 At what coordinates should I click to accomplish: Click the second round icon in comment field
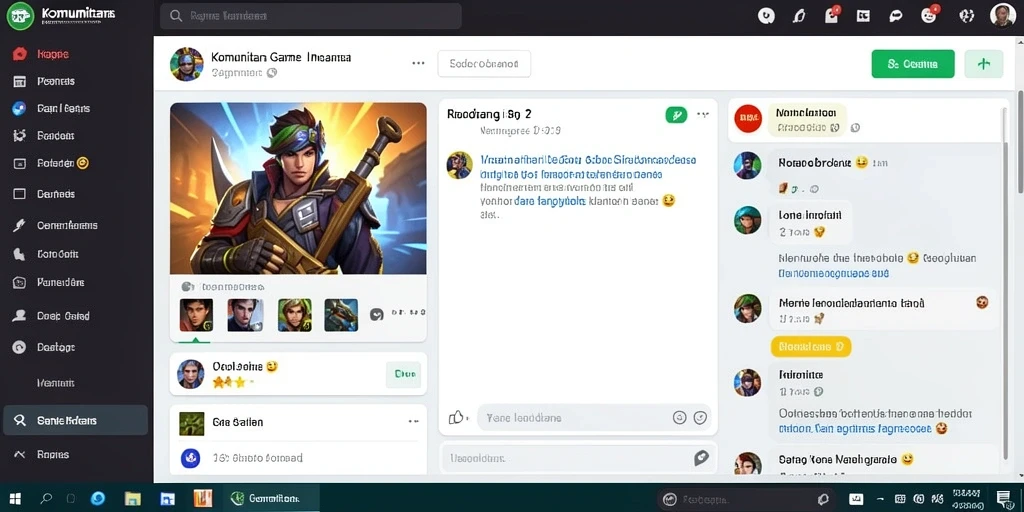(700, 417)
